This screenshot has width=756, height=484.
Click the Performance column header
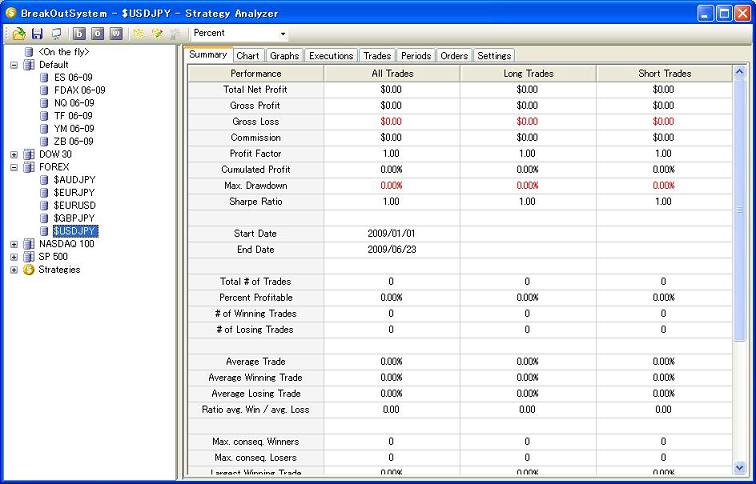[256, 74]
